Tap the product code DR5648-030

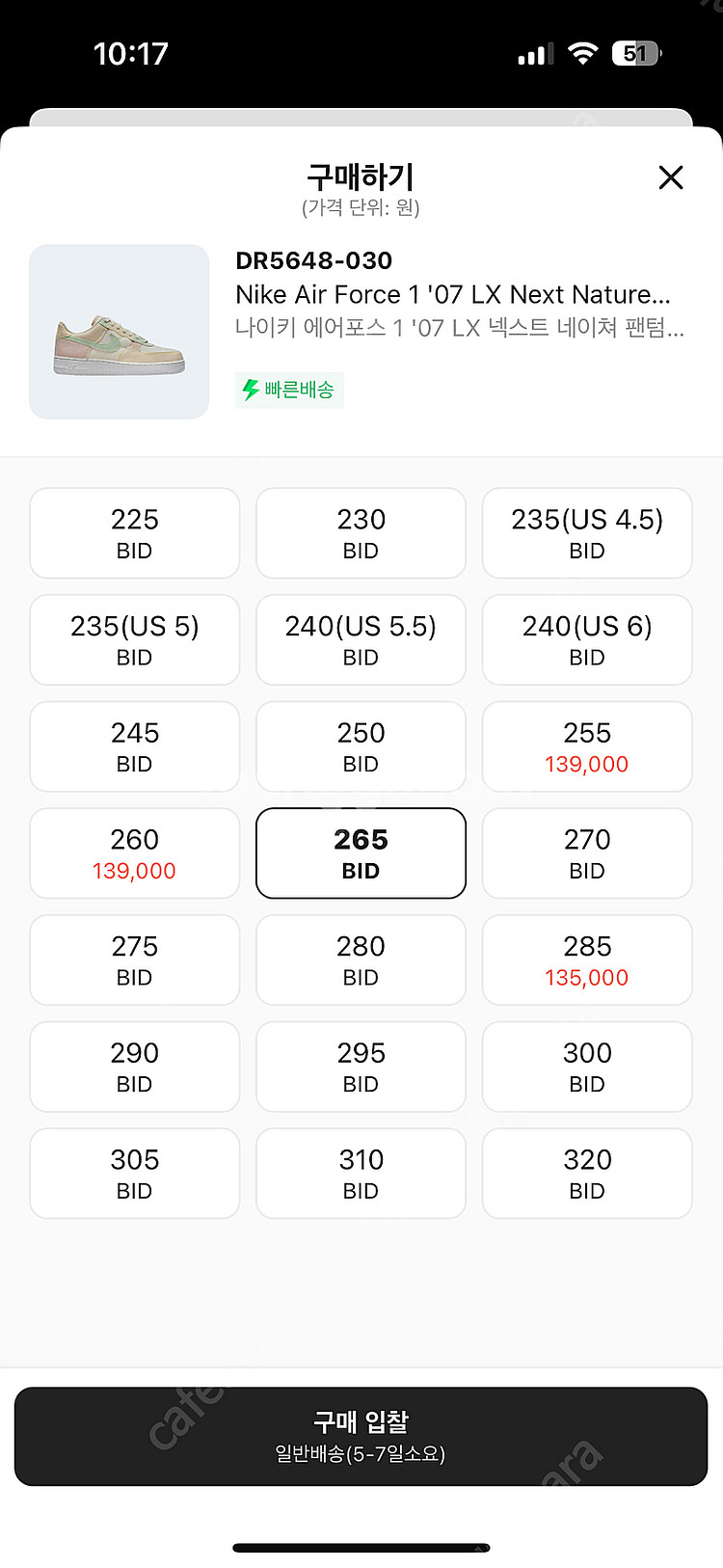click(x=314, y=260)
